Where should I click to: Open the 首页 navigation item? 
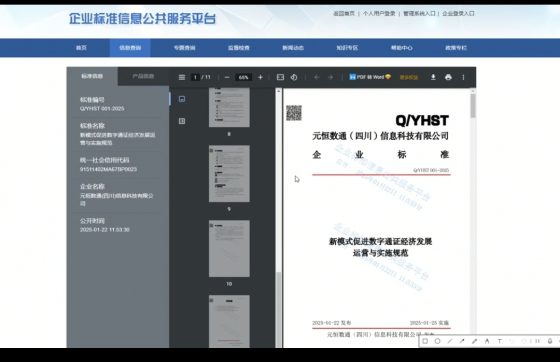(81, 48)
